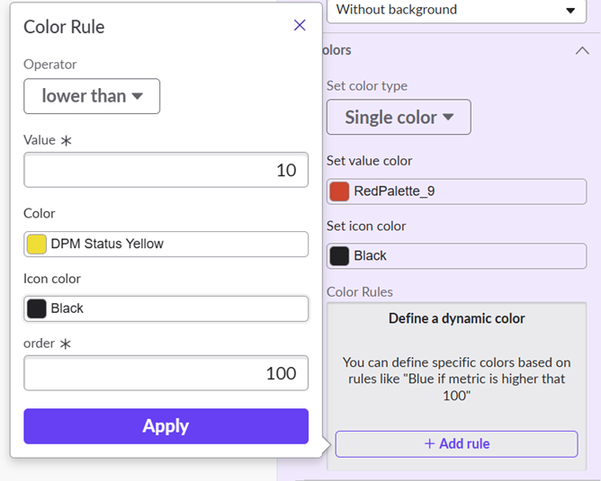Click the order input field
This screenshot has height=481, width=601.
pos(166,373)
